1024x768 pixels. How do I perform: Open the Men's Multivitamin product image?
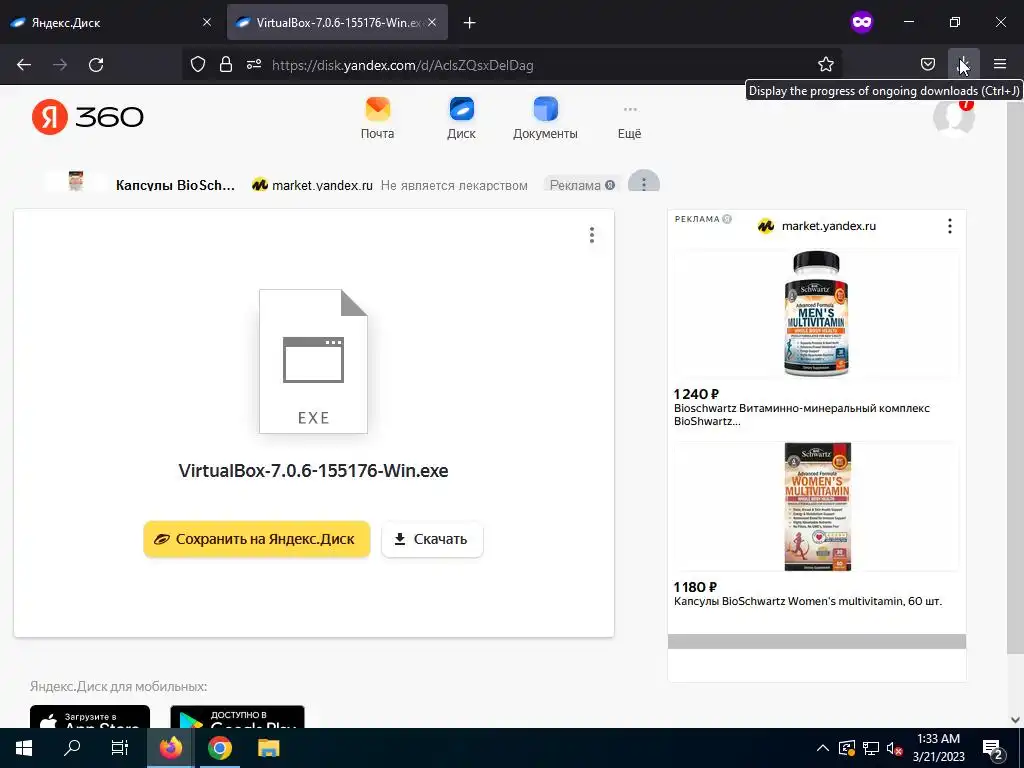click(816, 313)
